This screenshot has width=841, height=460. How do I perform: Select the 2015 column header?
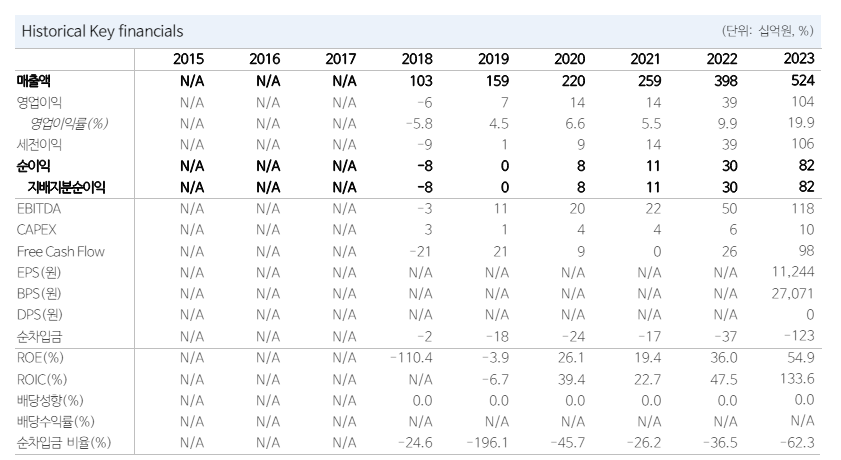point(191,59)
